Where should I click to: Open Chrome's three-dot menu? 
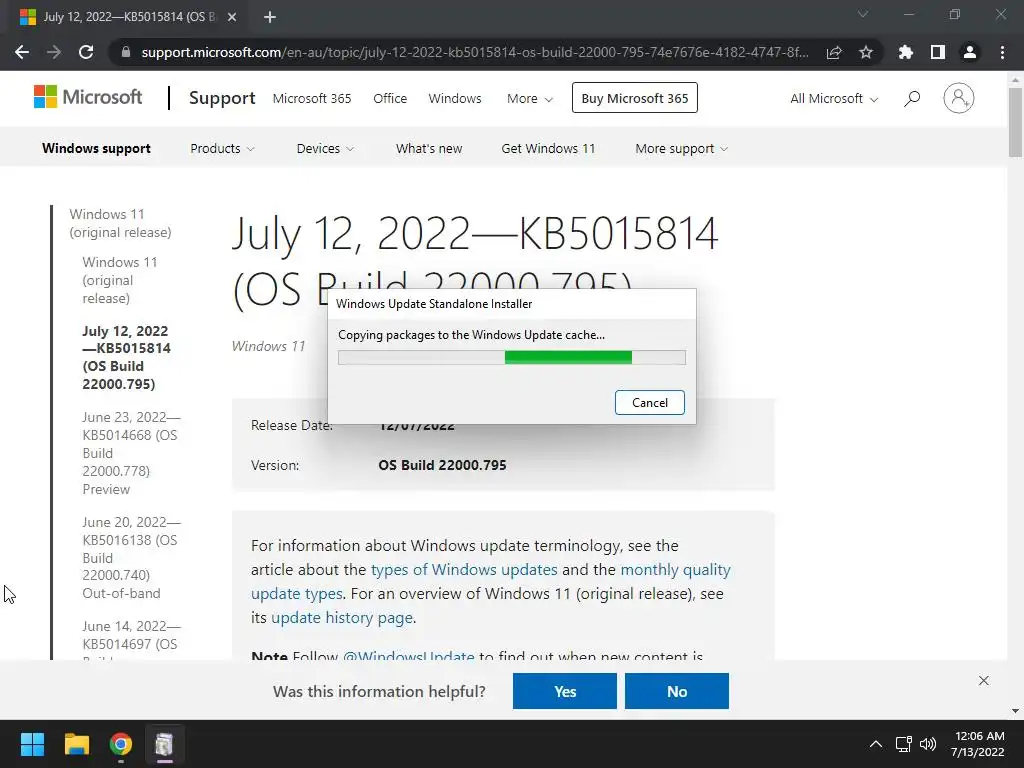pyautogui.click(x=1002, y=52)
